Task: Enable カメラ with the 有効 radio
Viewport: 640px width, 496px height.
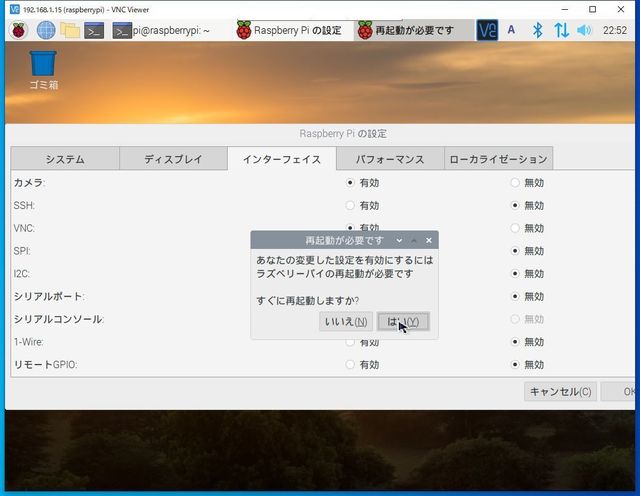Action: pos(350,182)
